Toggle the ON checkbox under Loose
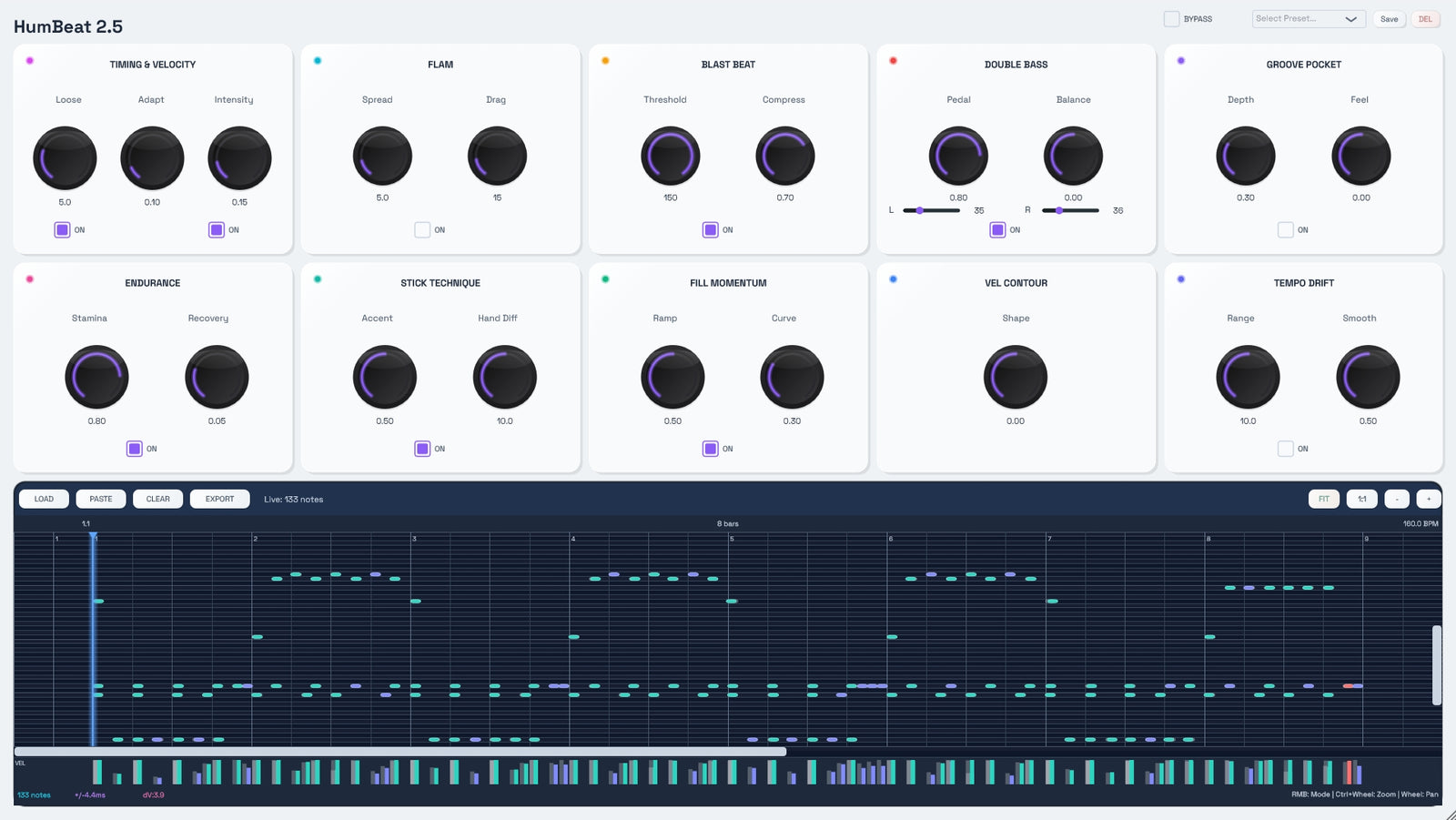This screenshot has height=820, width=1456. 62,229
